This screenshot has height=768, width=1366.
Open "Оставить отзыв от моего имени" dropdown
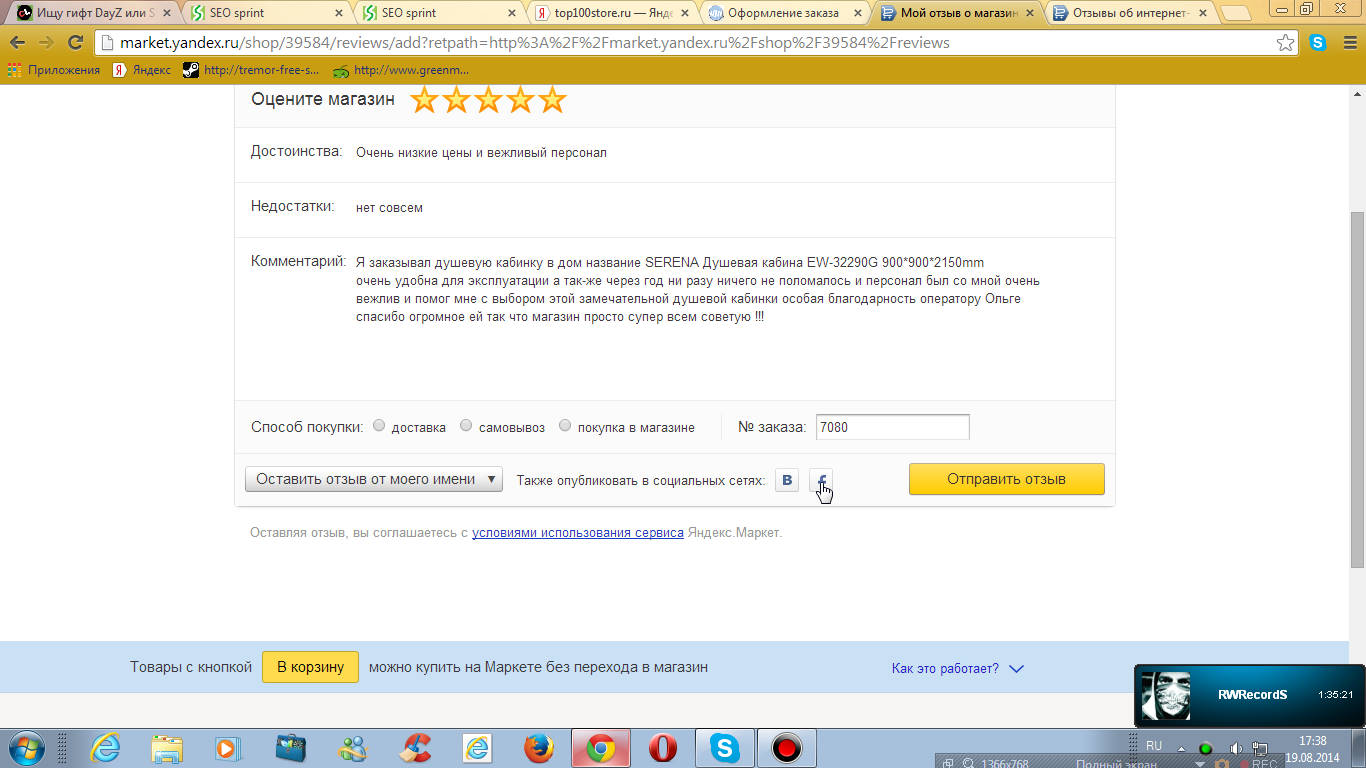coord(374,479)
